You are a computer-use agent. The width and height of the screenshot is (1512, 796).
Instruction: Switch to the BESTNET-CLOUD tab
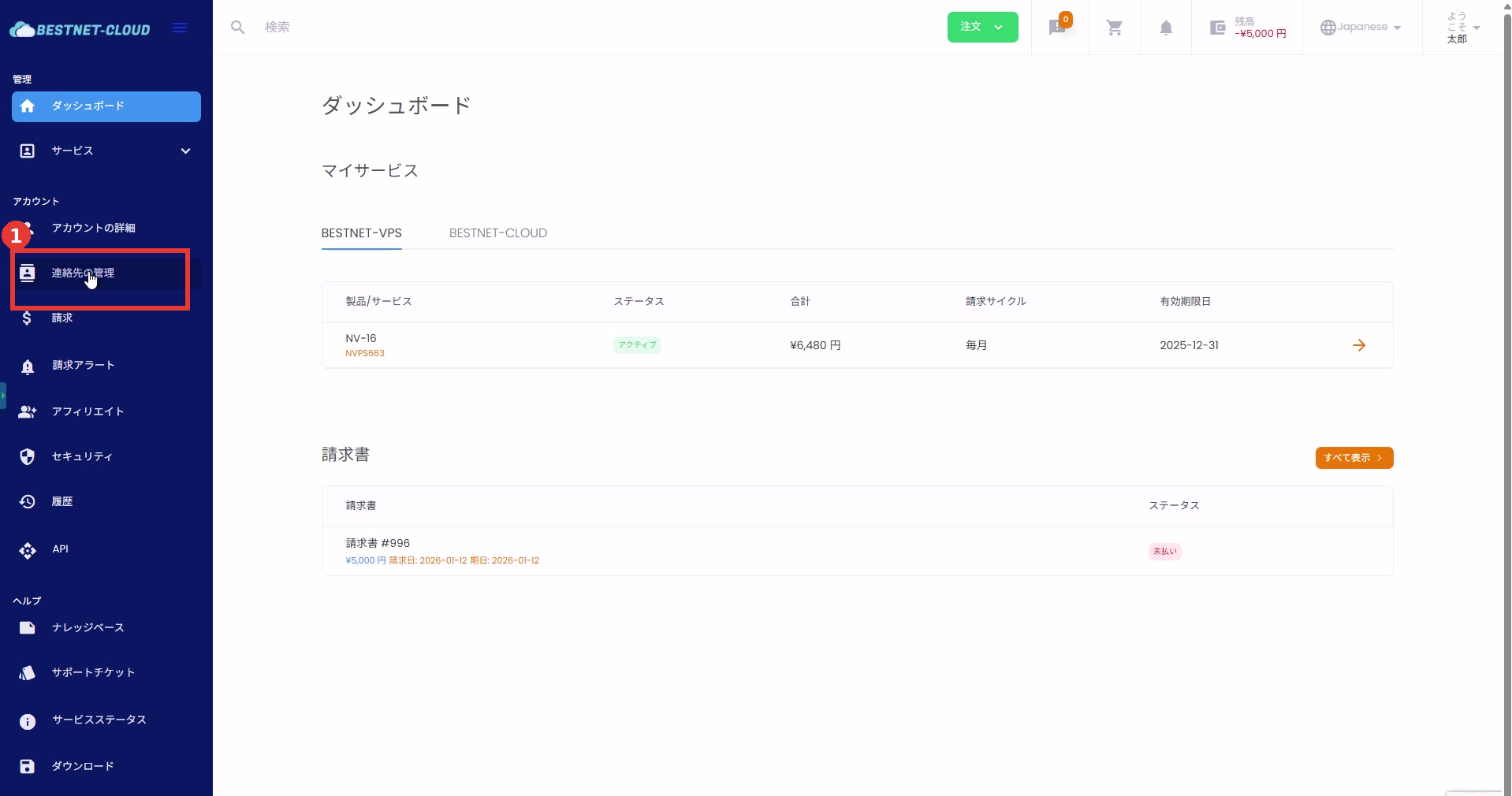point(497,233)
